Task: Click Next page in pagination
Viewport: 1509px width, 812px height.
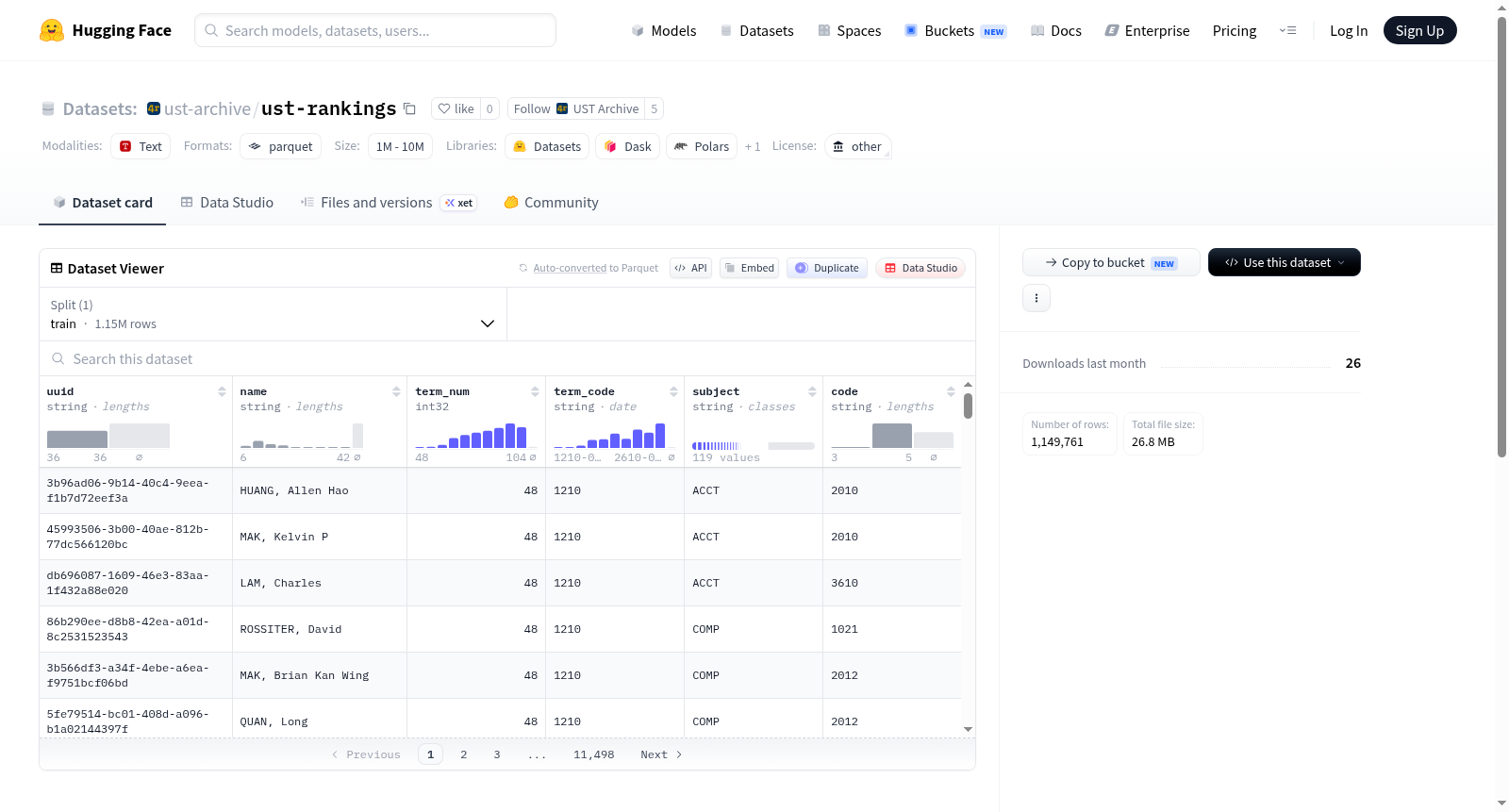Action: pyautogui.click(x=661, y=754)
